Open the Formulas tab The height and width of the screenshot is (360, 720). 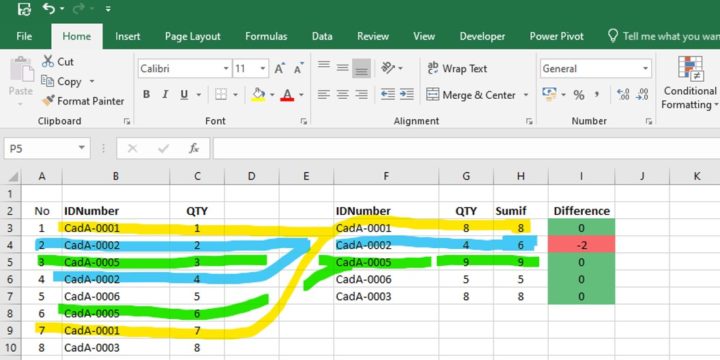click(266, 36)
